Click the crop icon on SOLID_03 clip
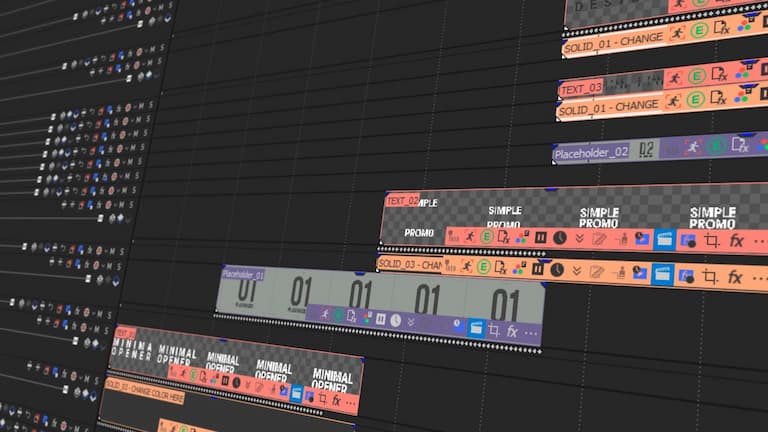Image resolution: width=768 pixels, height=432 pixels. pyautogui.click(x=710, y=275)
